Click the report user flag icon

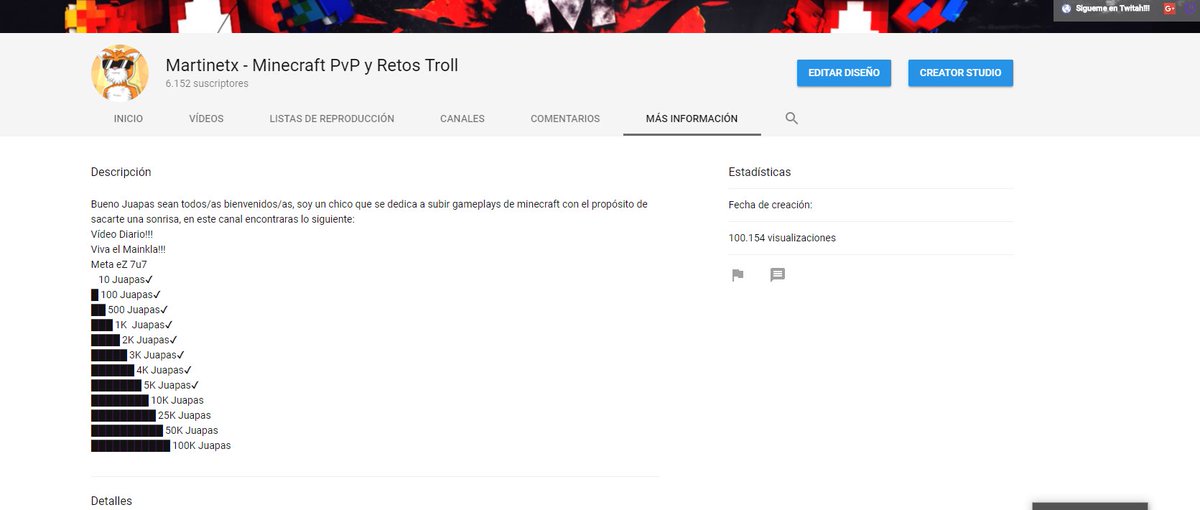738,275
